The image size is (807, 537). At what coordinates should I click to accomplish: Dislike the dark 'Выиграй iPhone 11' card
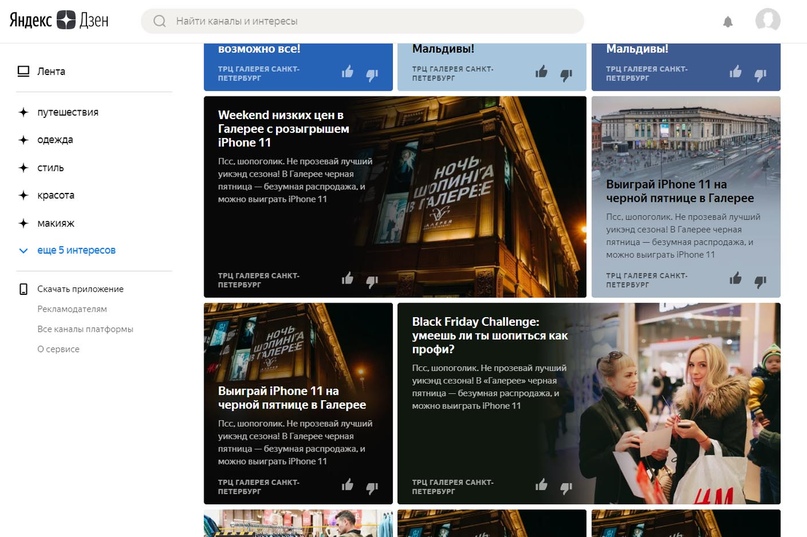pos(372,488)
